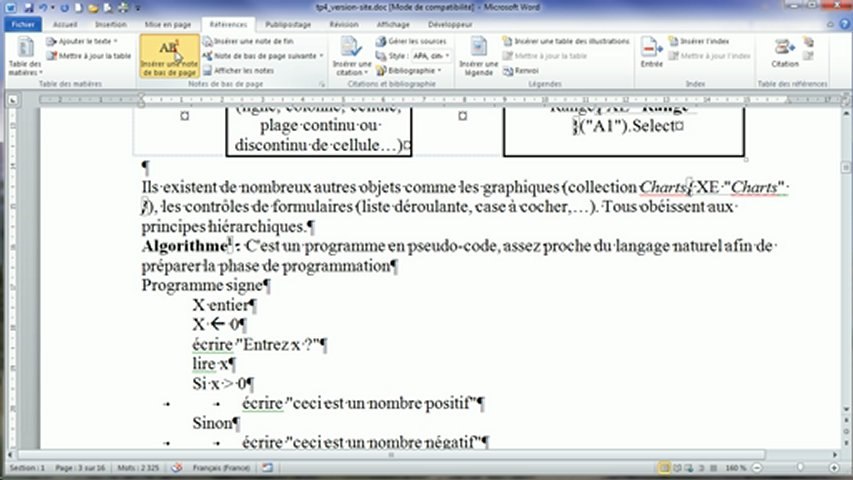
Task: Switch to the Accueil tab
Action: coord(65,24)
